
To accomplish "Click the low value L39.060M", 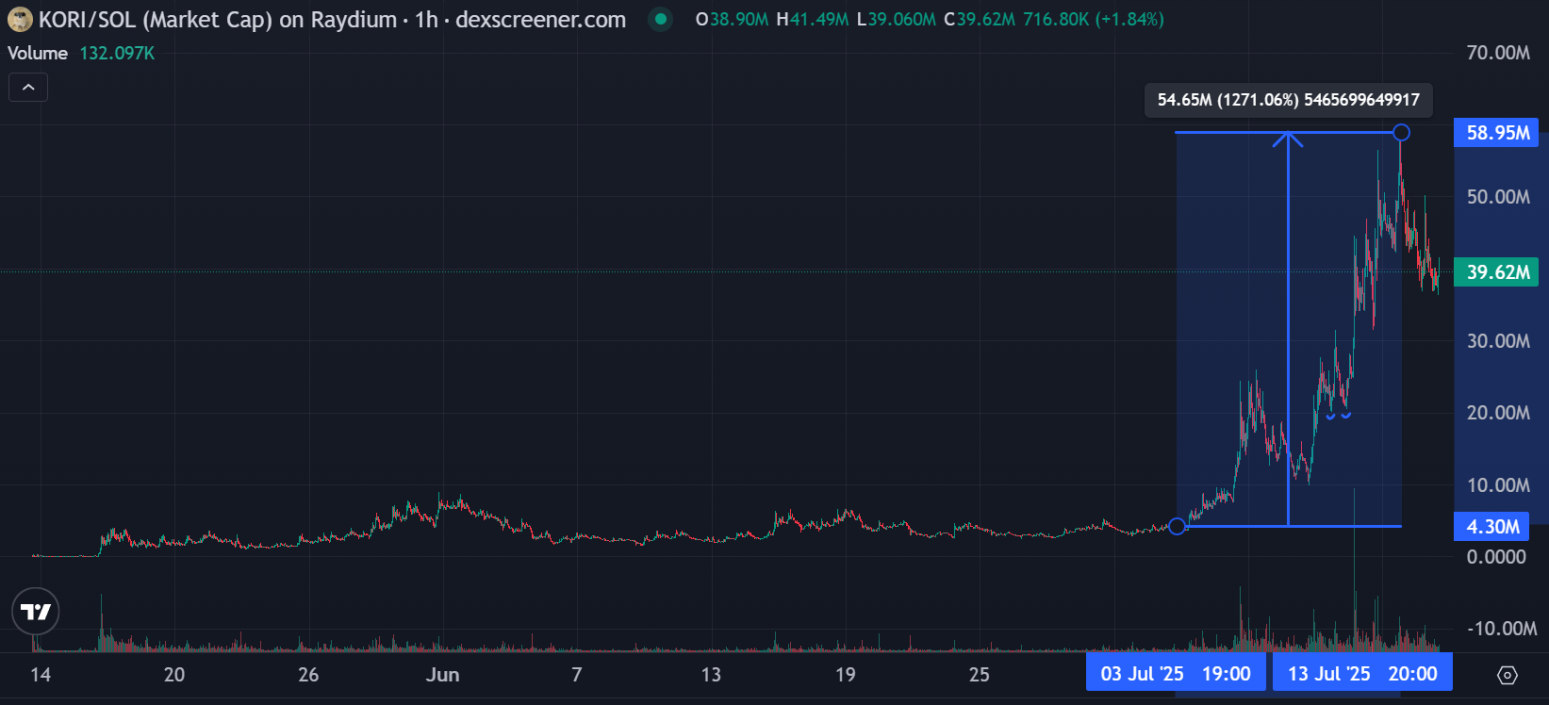I will [x=898, y=19].
